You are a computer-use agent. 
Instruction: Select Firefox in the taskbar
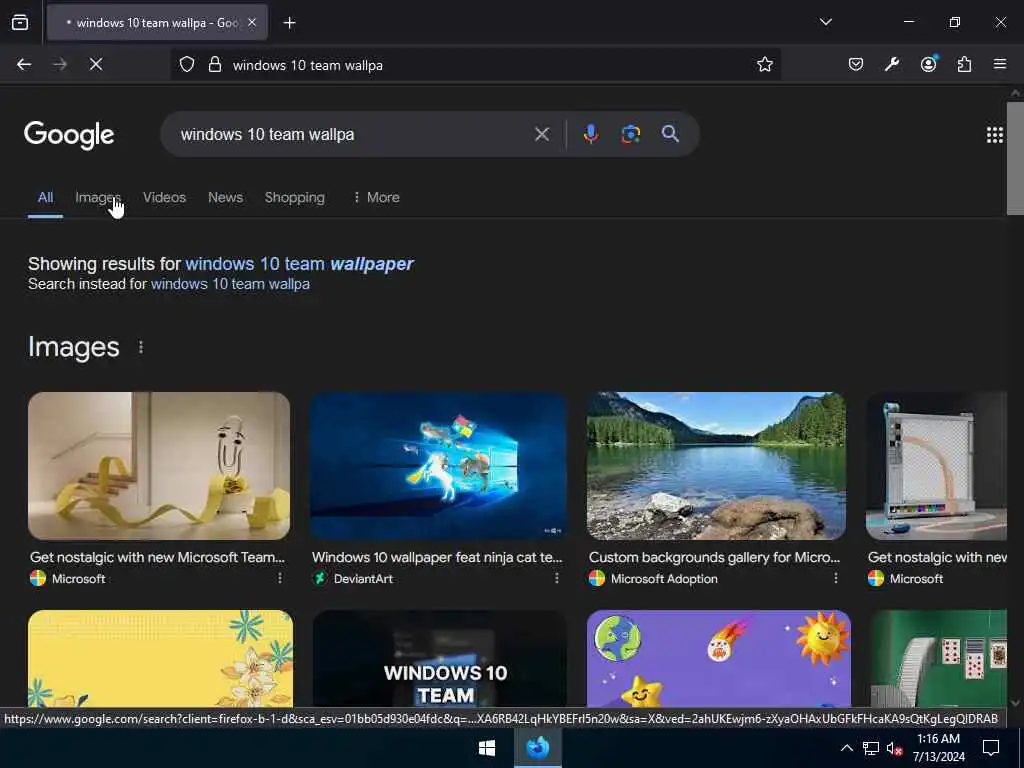(x=537, y=748)
